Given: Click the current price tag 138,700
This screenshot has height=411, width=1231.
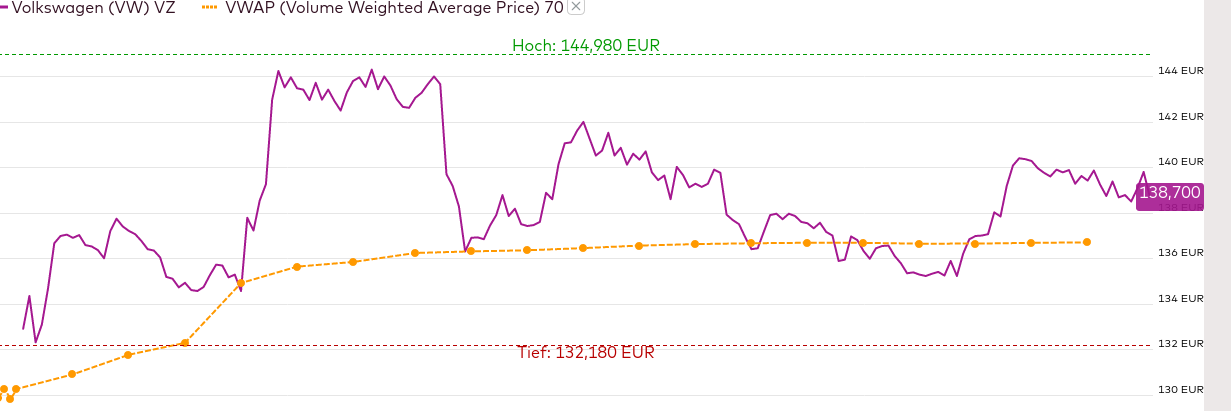Looking at the screenshot, I should pos(1168,191).
